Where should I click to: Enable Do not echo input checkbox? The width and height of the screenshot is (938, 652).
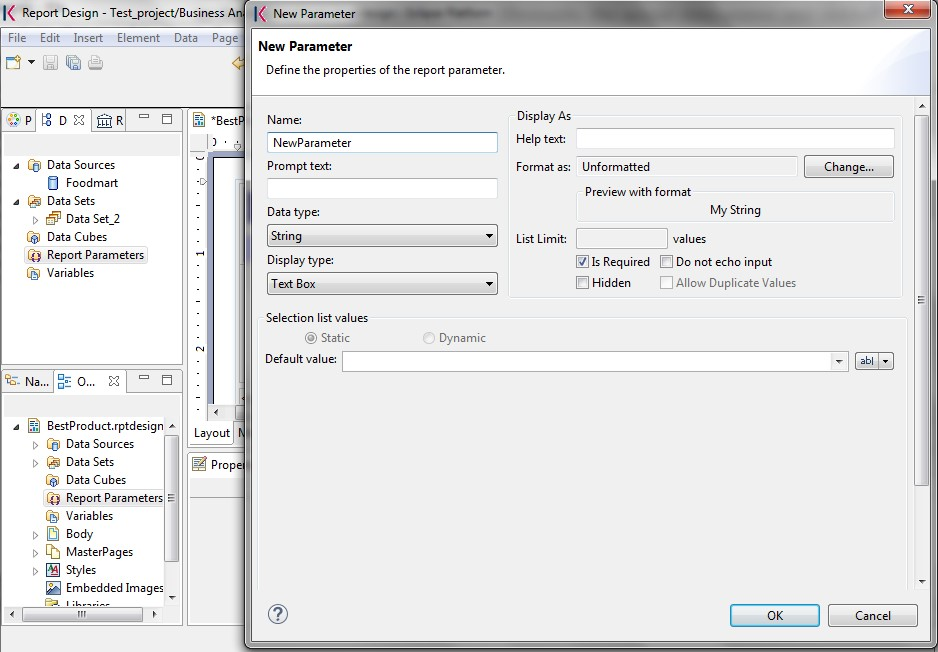pyautogui.click(x=666, y=261)
